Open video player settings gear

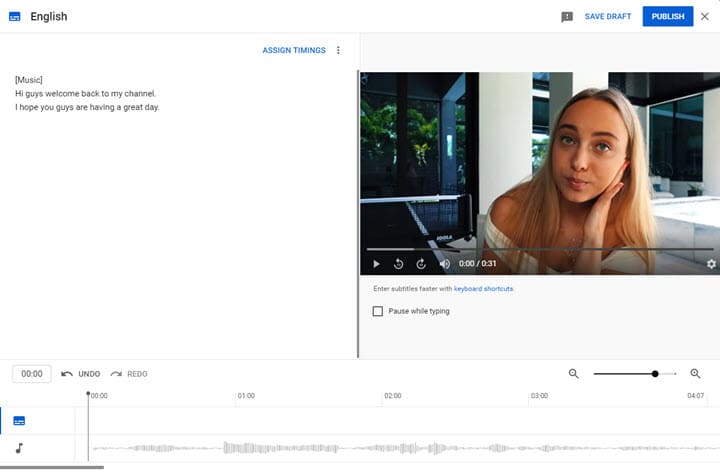(711, 264)
